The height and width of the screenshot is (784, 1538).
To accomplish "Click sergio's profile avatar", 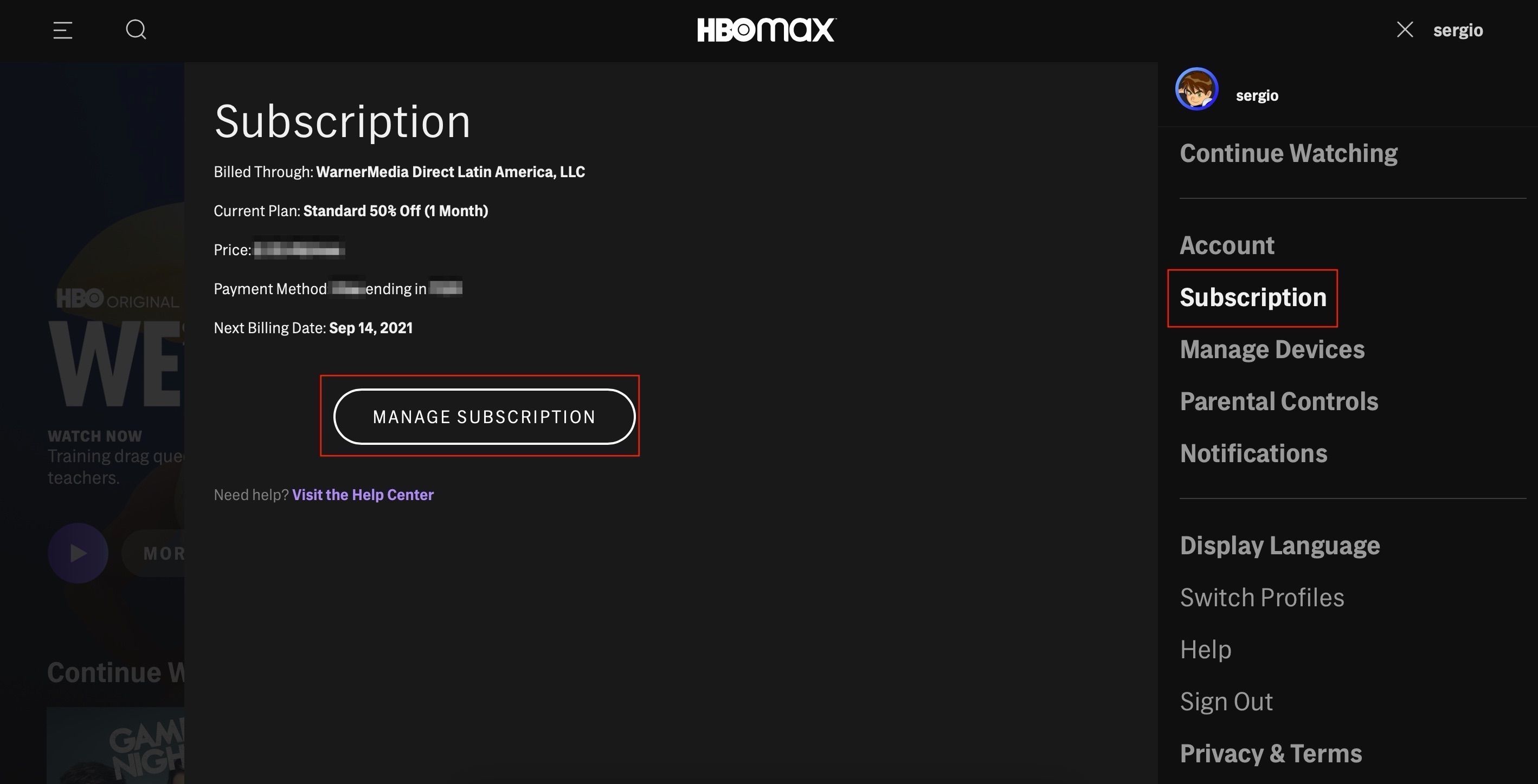I will 1196,88.
